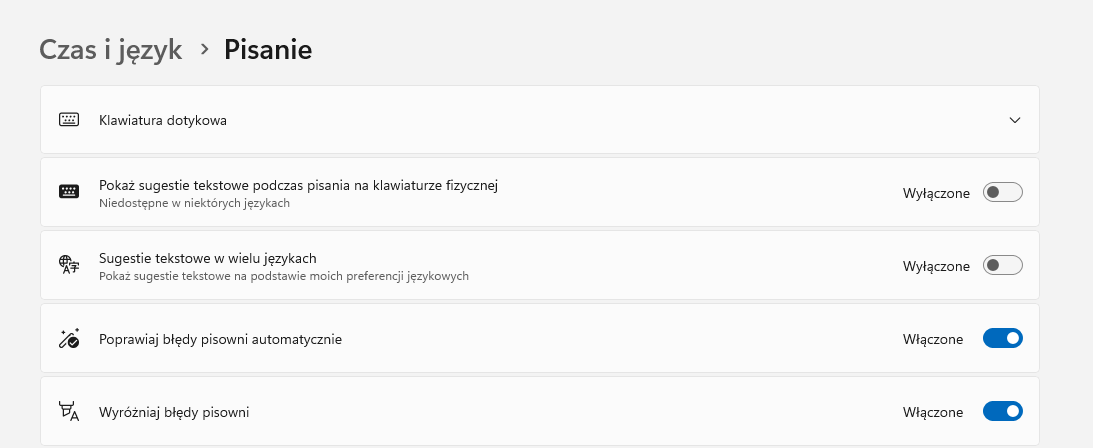This screenshot has width=1093, height=448.
Task: Disable automatic spelling correction toggle
Action: (1002, 339)
